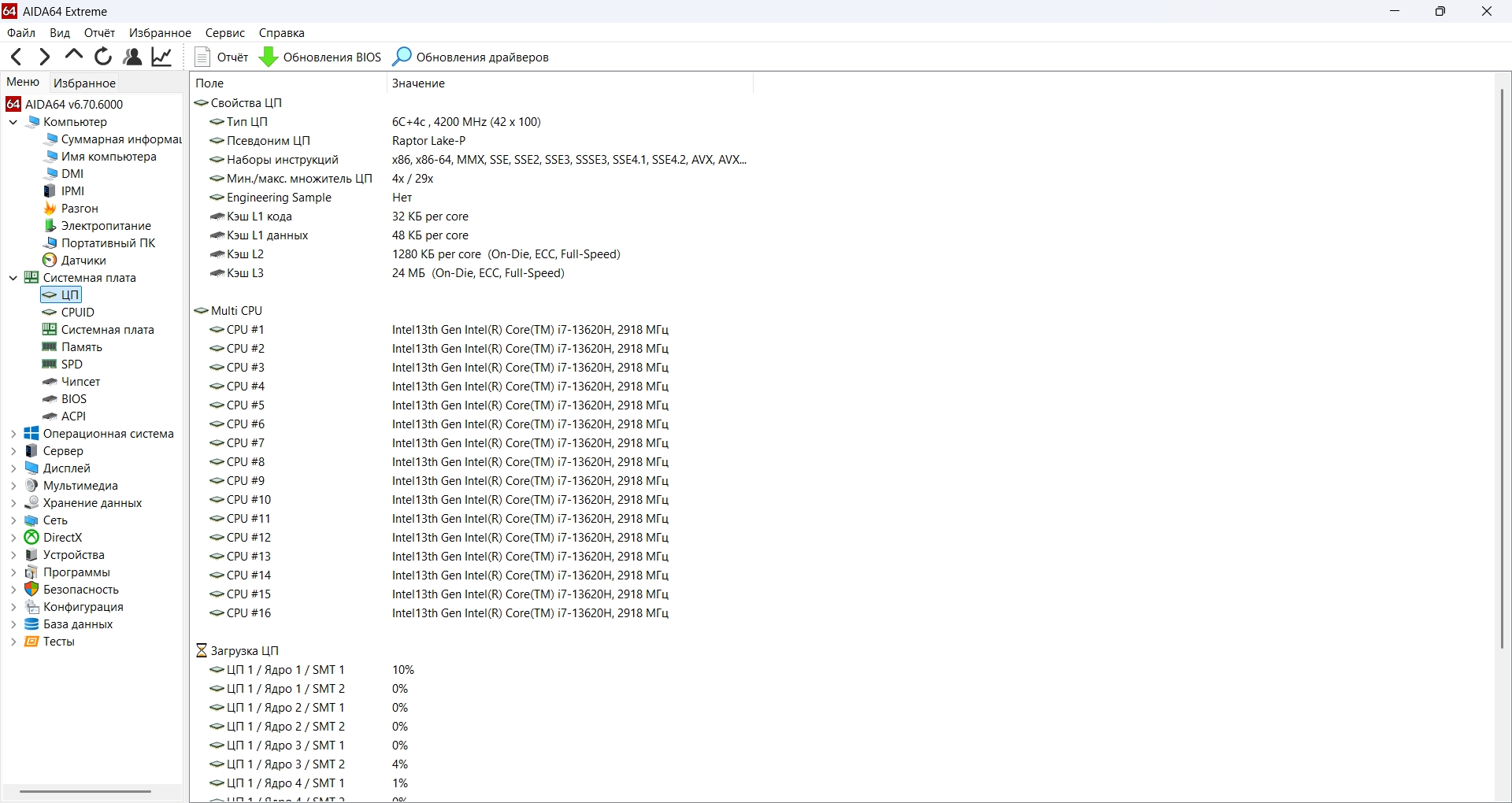
Task: Expand the Операционная система node
Action: (x=13, y=434)
